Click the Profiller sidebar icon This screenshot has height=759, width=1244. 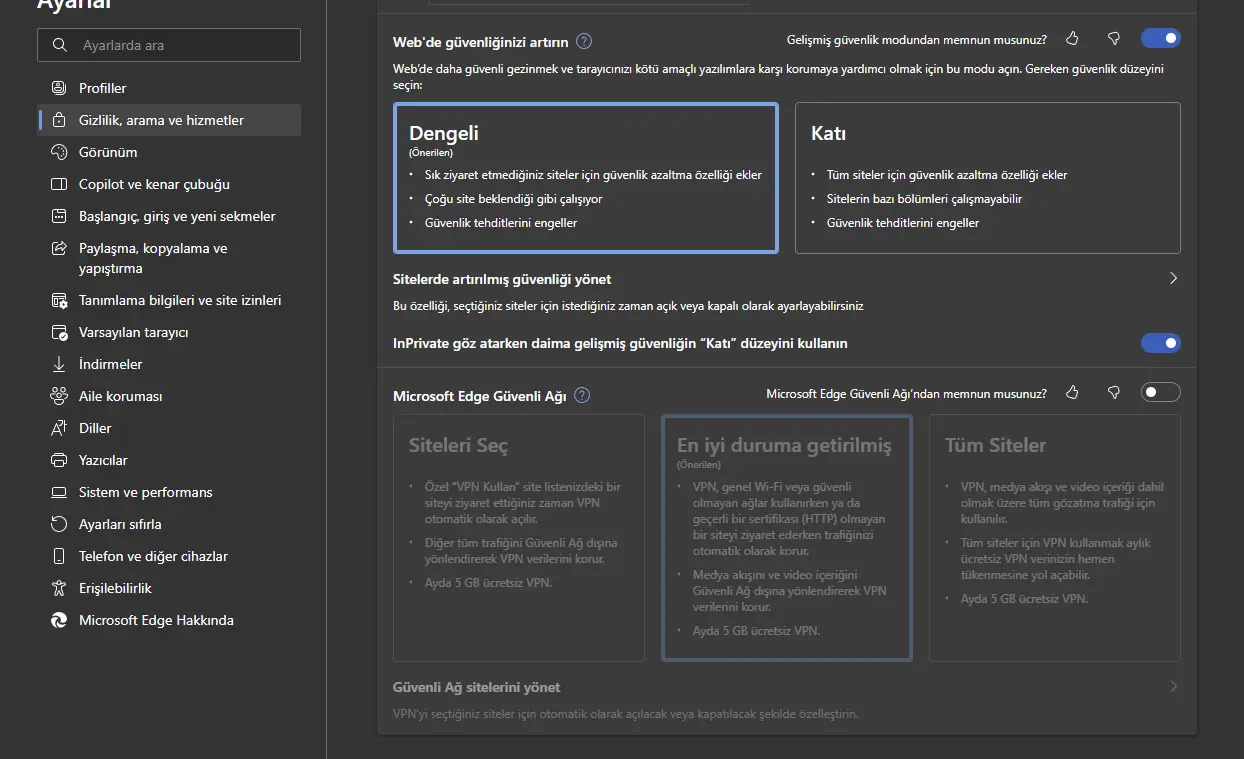tap(59, 88)
